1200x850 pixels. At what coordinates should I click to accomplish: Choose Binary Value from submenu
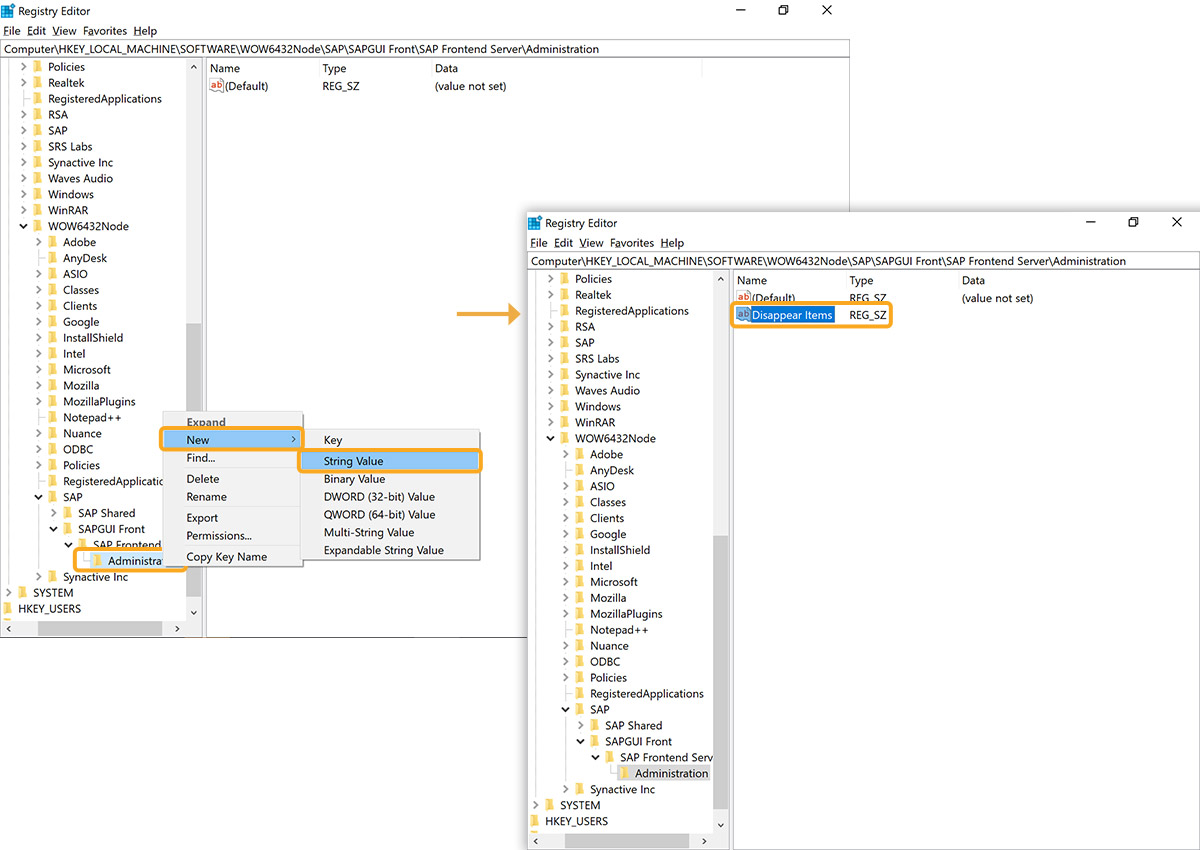[390, 479]
